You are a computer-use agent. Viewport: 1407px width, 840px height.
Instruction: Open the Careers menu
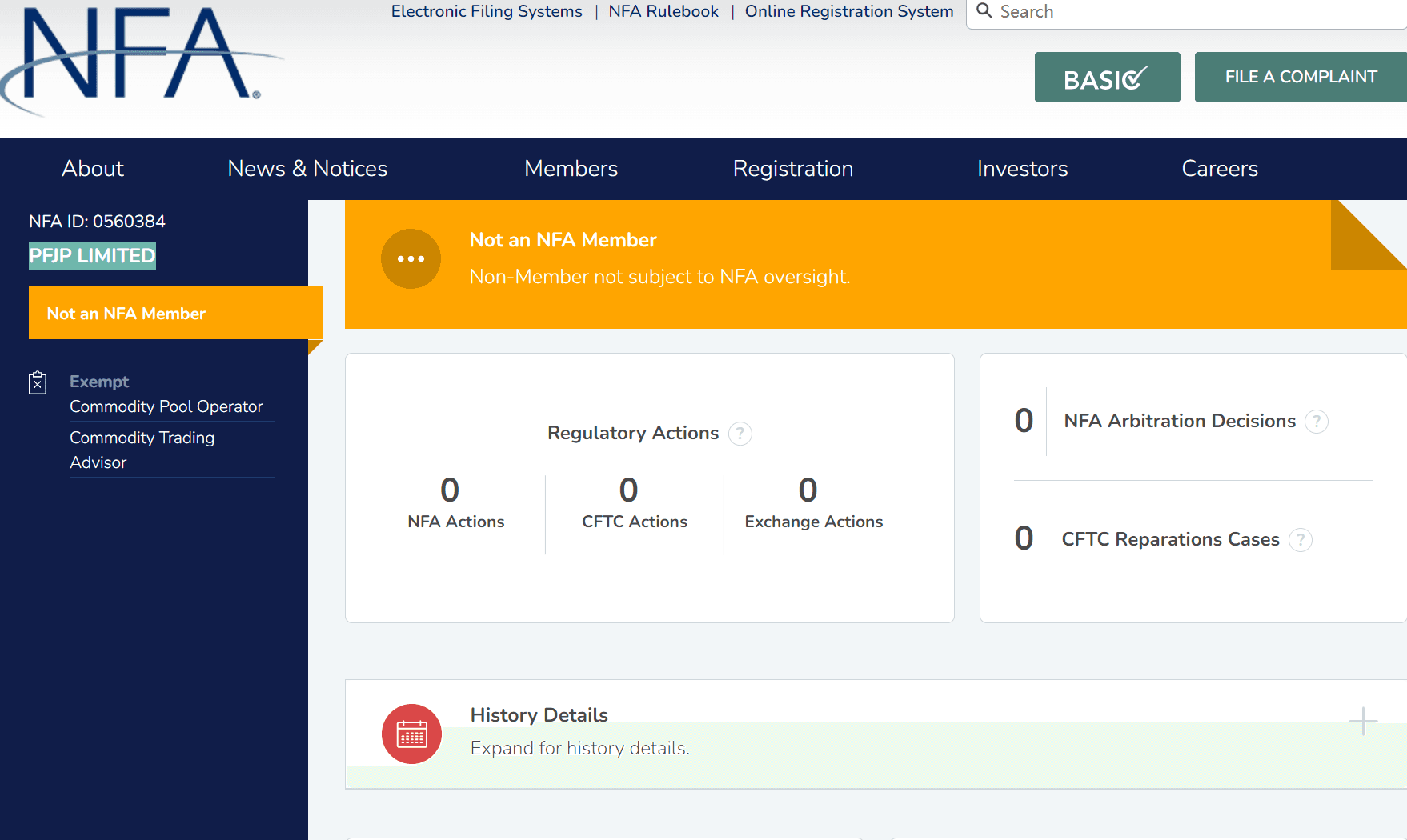click(x=1220, y=169)
